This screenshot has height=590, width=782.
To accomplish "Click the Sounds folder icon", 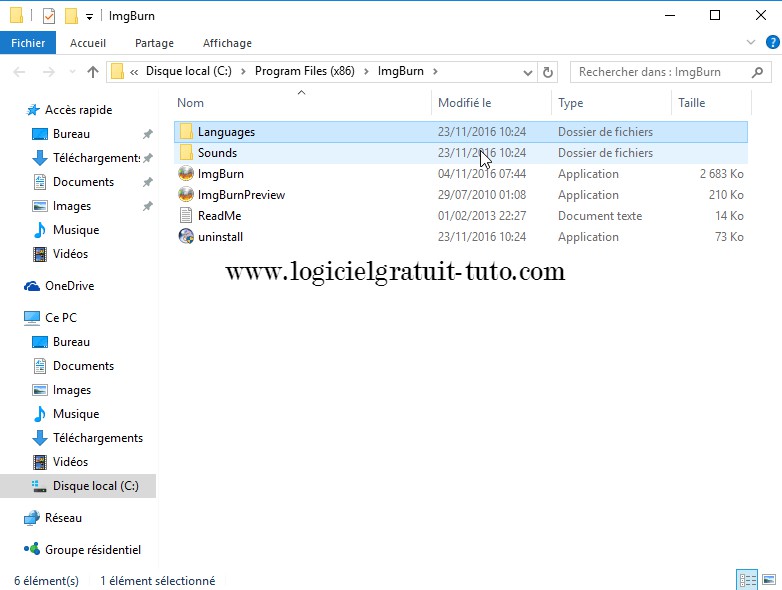I will 186,153.
